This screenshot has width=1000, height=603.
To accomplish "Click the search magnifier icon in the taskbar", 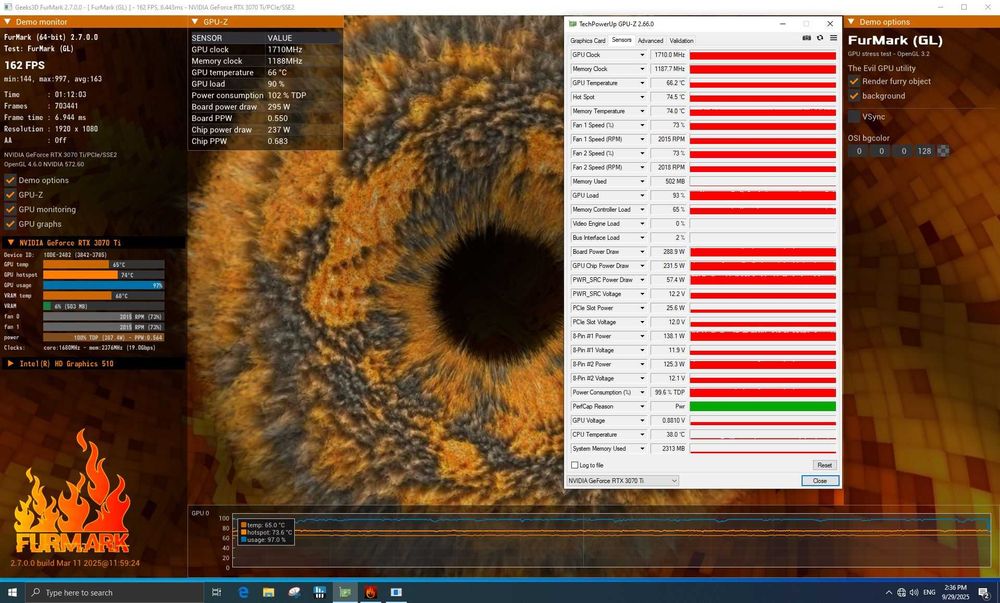I will (x=36, y=592).
